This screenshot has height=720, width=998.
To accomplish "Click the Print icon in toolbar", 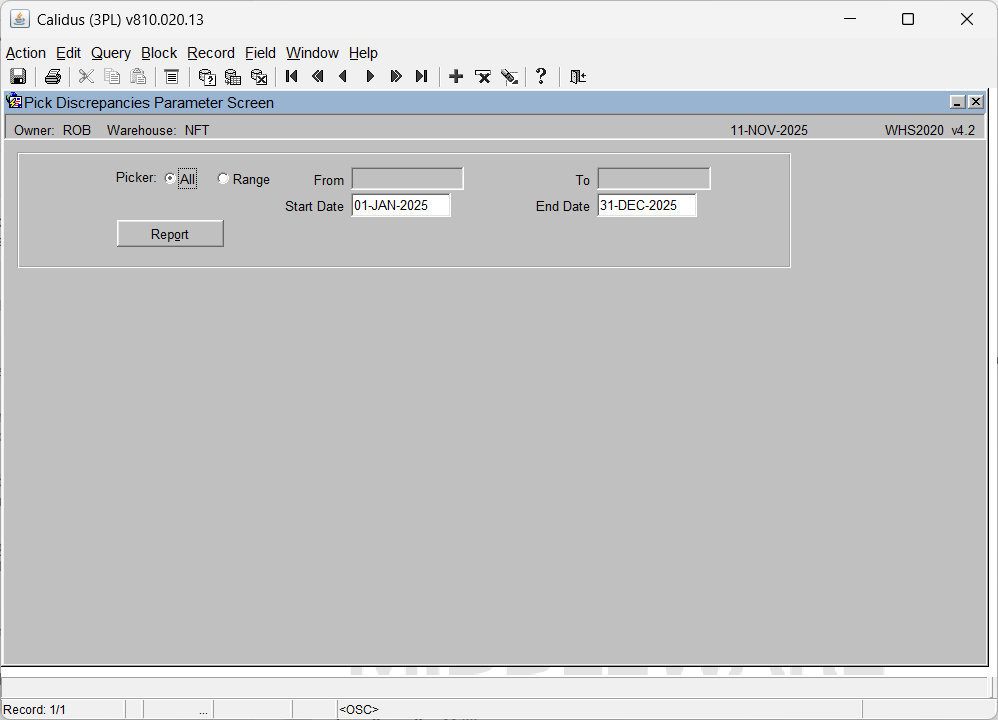I will click(x=53, y=77).
